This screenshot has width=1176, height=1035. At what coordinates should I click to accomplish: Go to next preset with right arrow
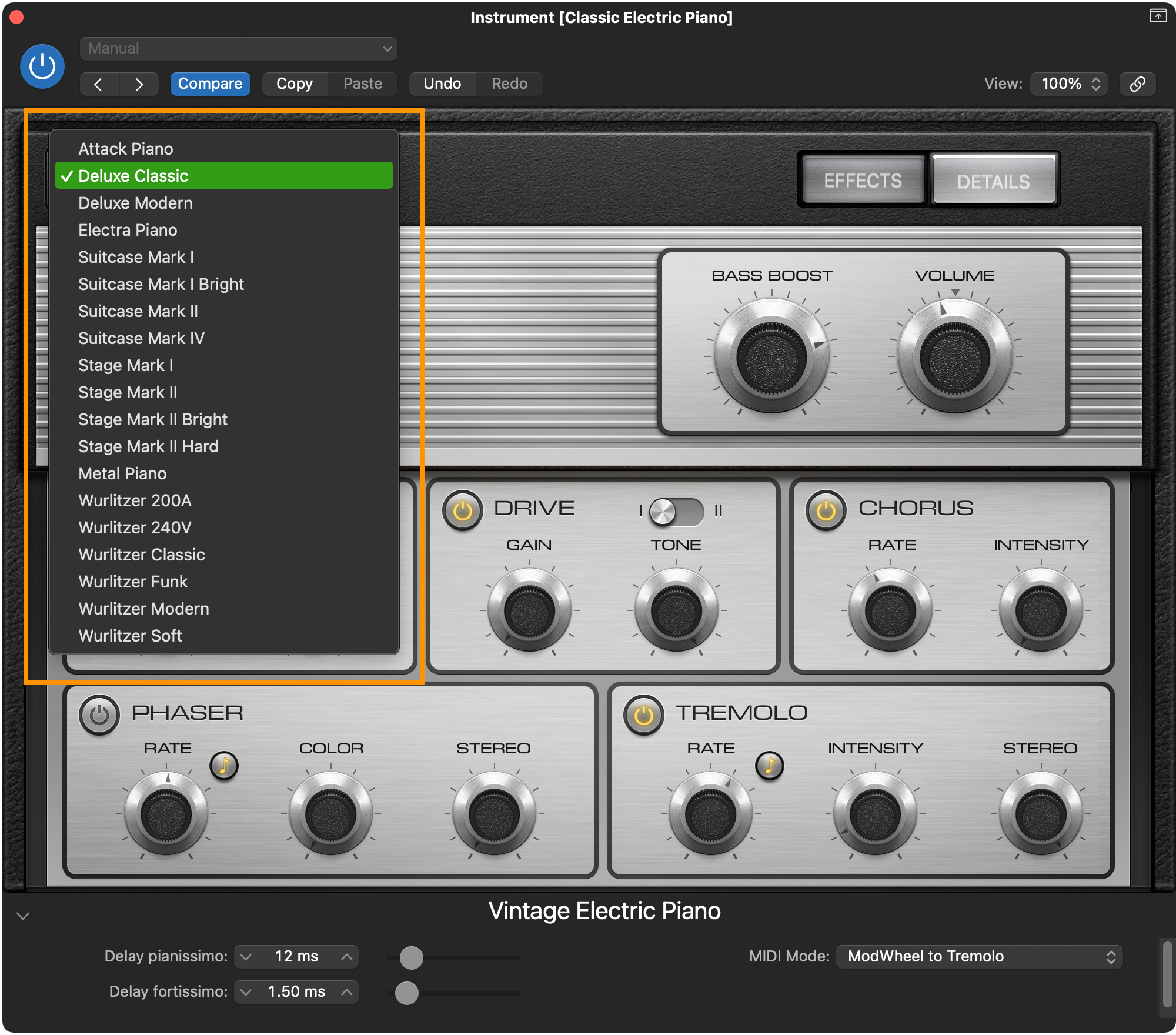point(139,84)
